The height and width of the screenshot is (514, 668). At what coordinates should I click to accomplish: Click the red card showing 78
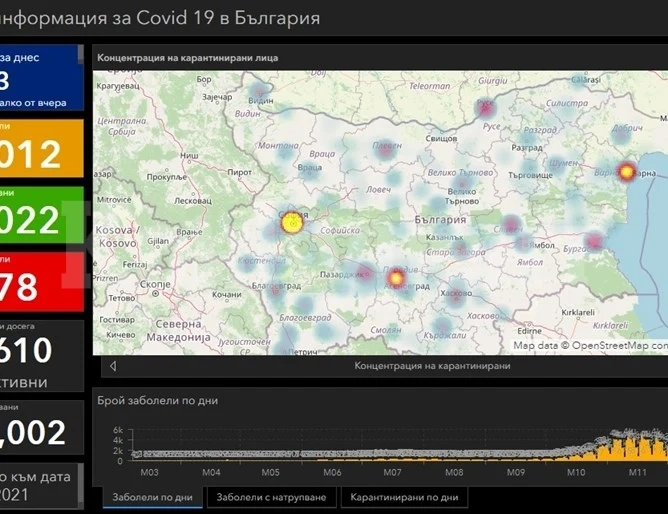coord(41,281)
